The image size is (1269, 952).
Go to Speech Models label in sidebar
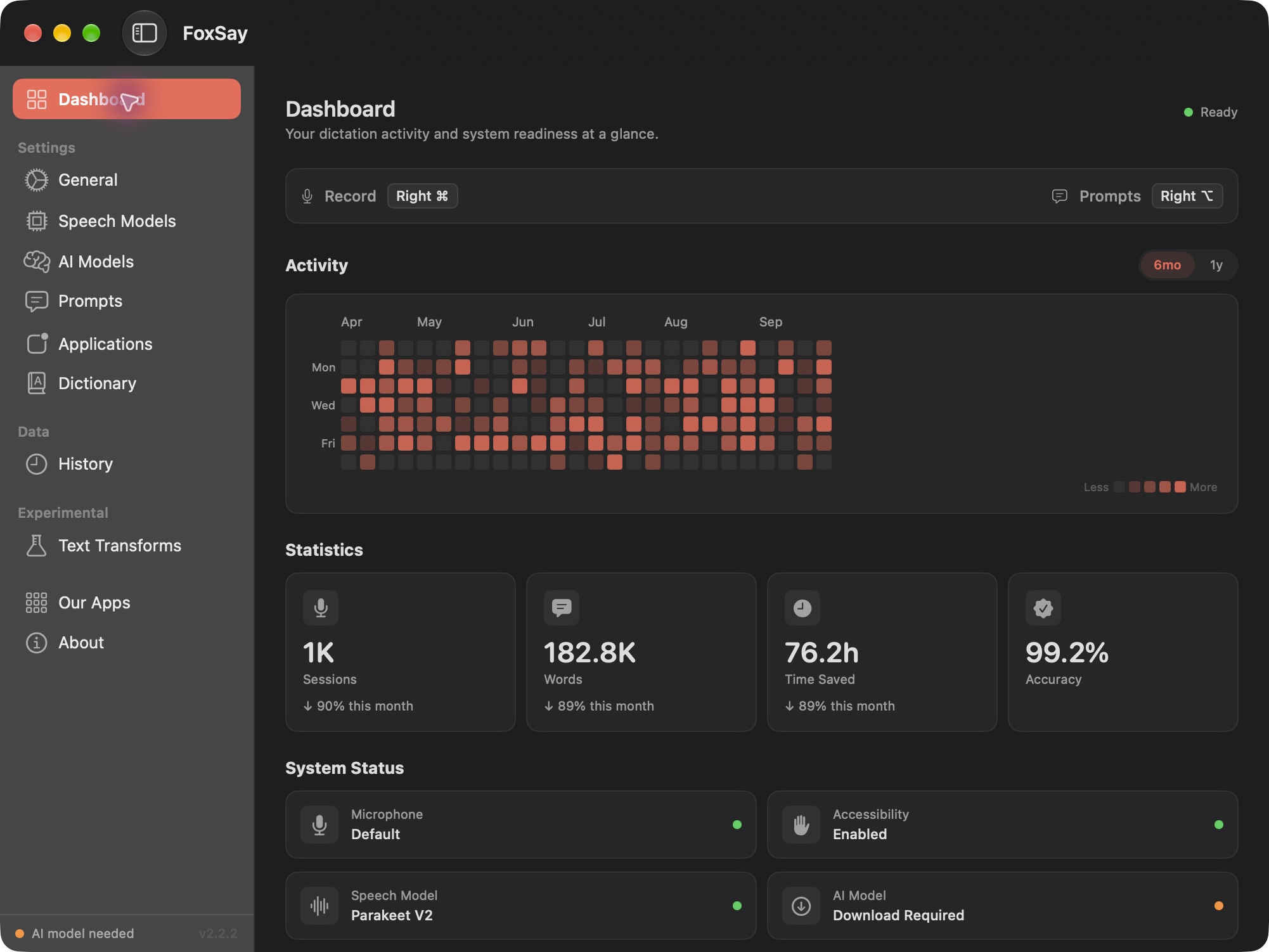117,221
